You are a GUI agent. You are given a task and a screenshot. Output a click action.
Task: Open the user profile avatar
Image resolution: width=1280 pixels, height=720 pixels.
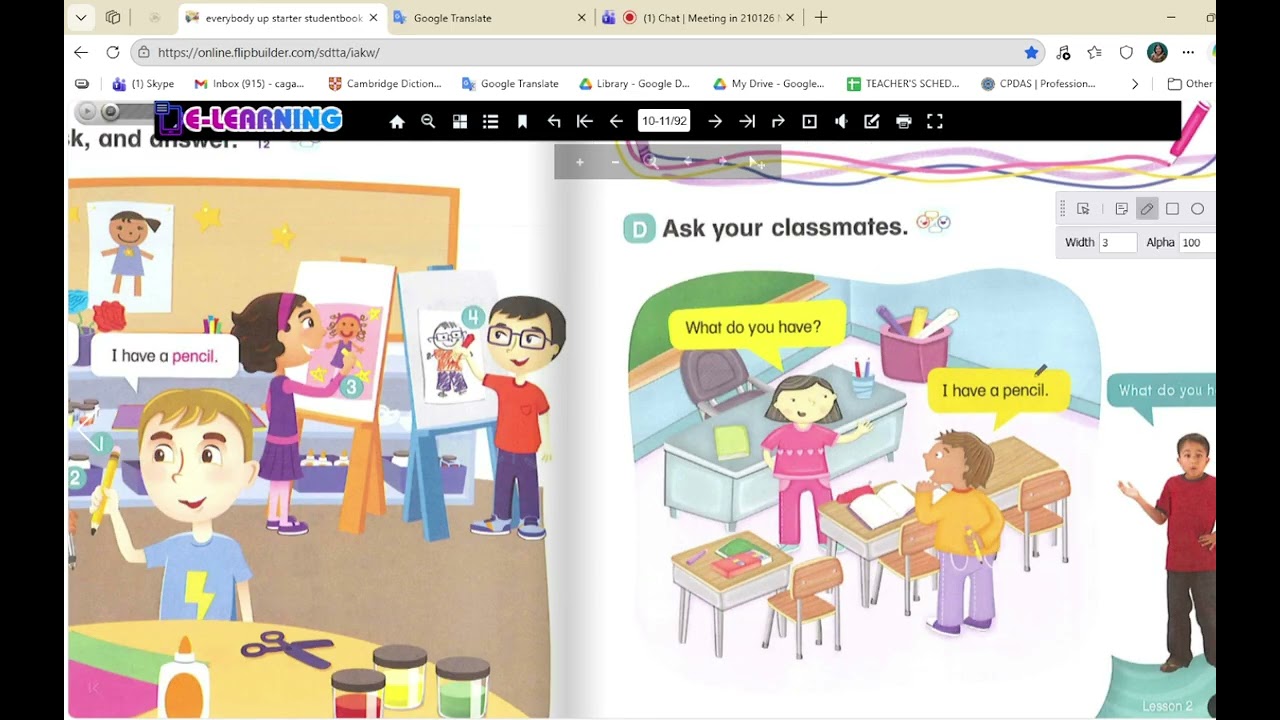point(1157,52)
